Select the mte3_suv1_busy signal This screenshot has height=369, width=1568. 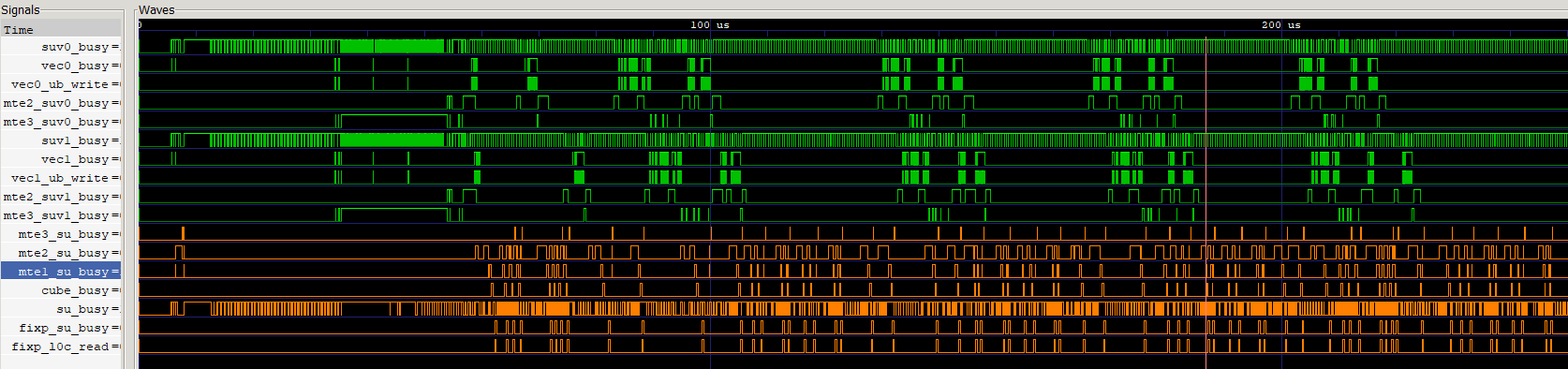[x=61, y=215]
